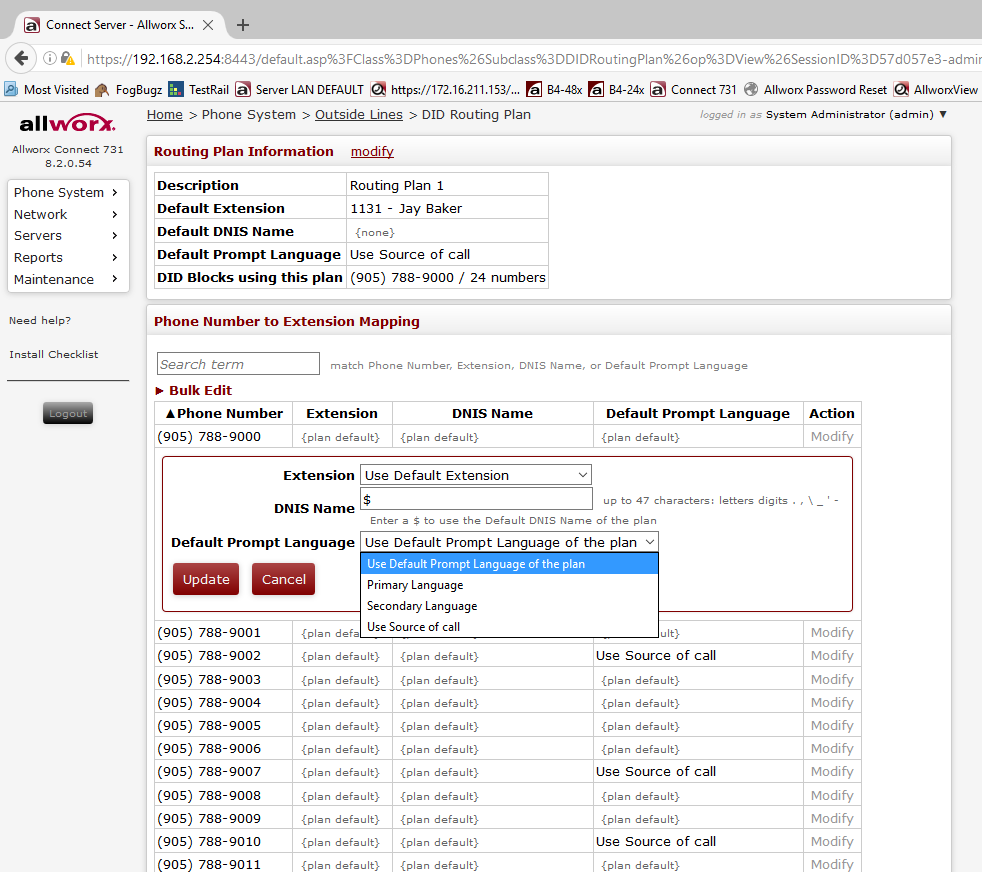Expand the Servers menu
Viewport: 982px width, 872px height.
point(68,236)
